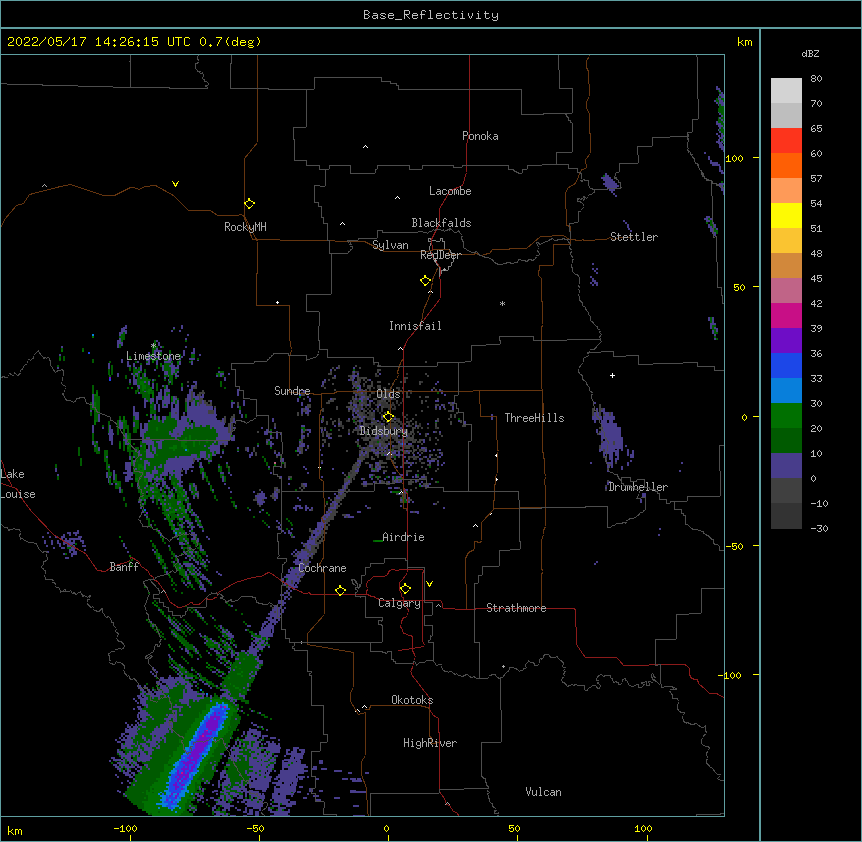
Task: Click the Okotoks label
Action: [x=412, y=700]
